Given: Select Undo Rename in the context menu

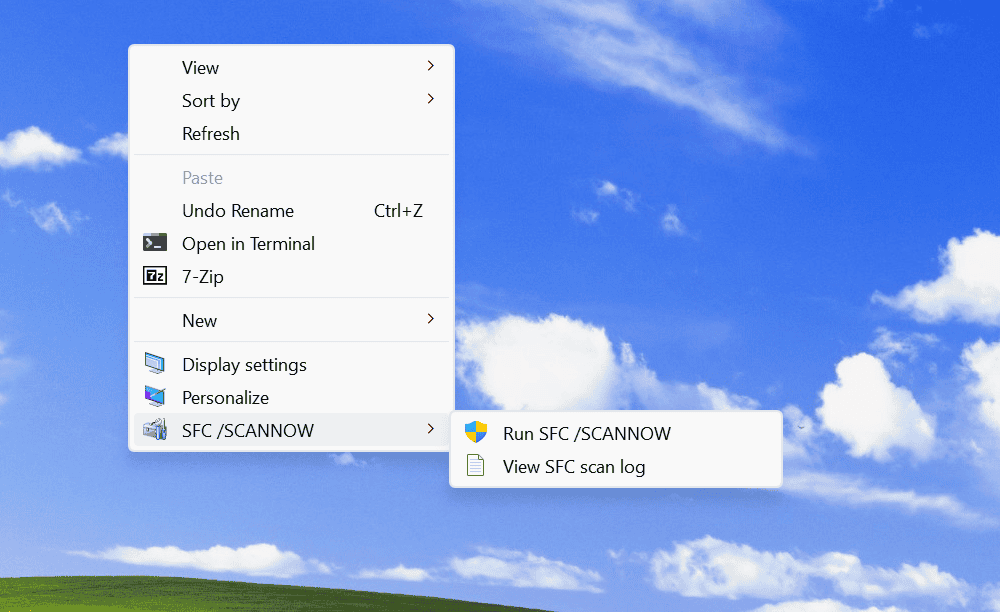Looking at the screenshot, I should click(x=291, y=210).
